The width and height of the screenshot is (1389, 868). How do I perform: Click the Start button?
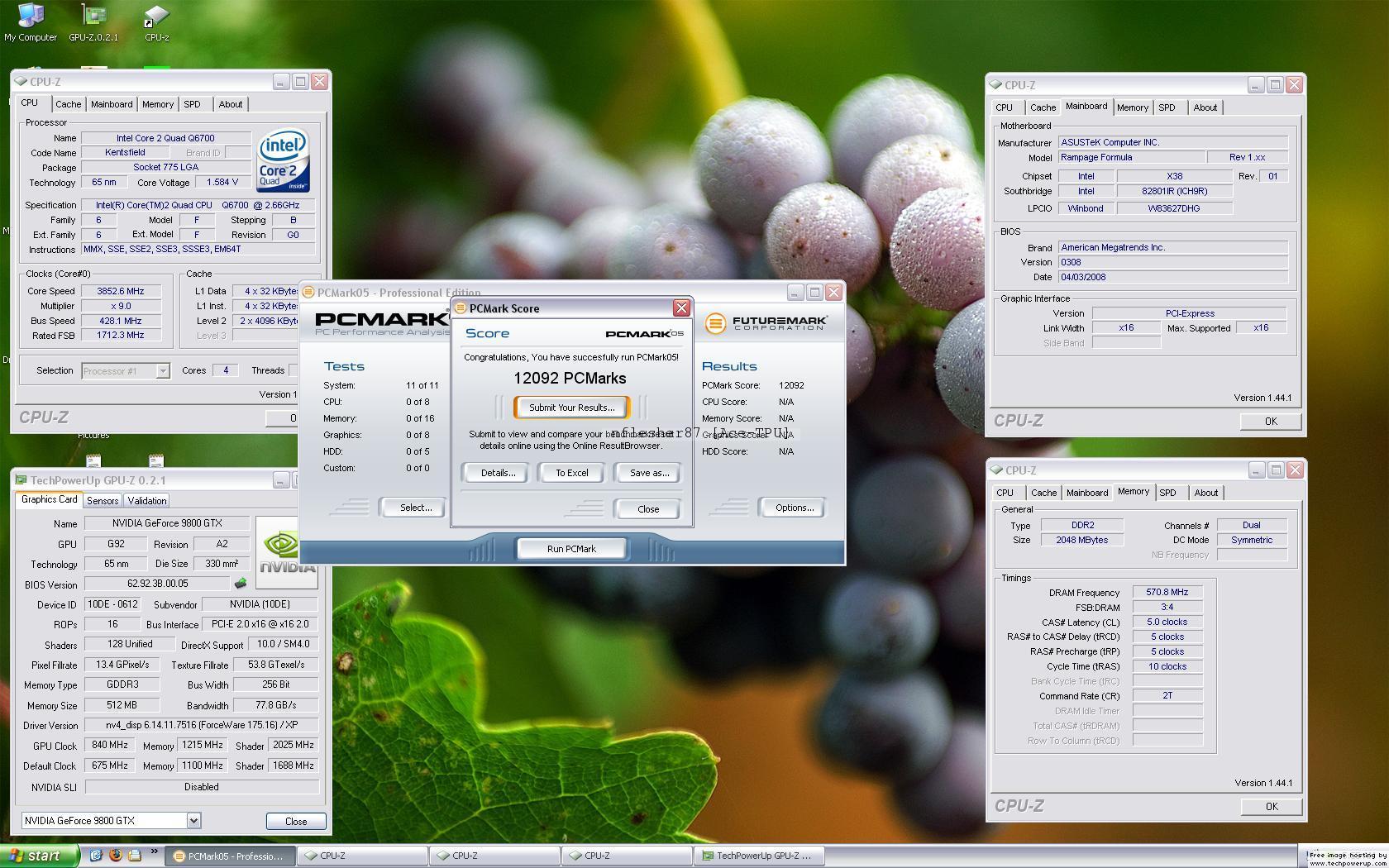tap(40, 856)
